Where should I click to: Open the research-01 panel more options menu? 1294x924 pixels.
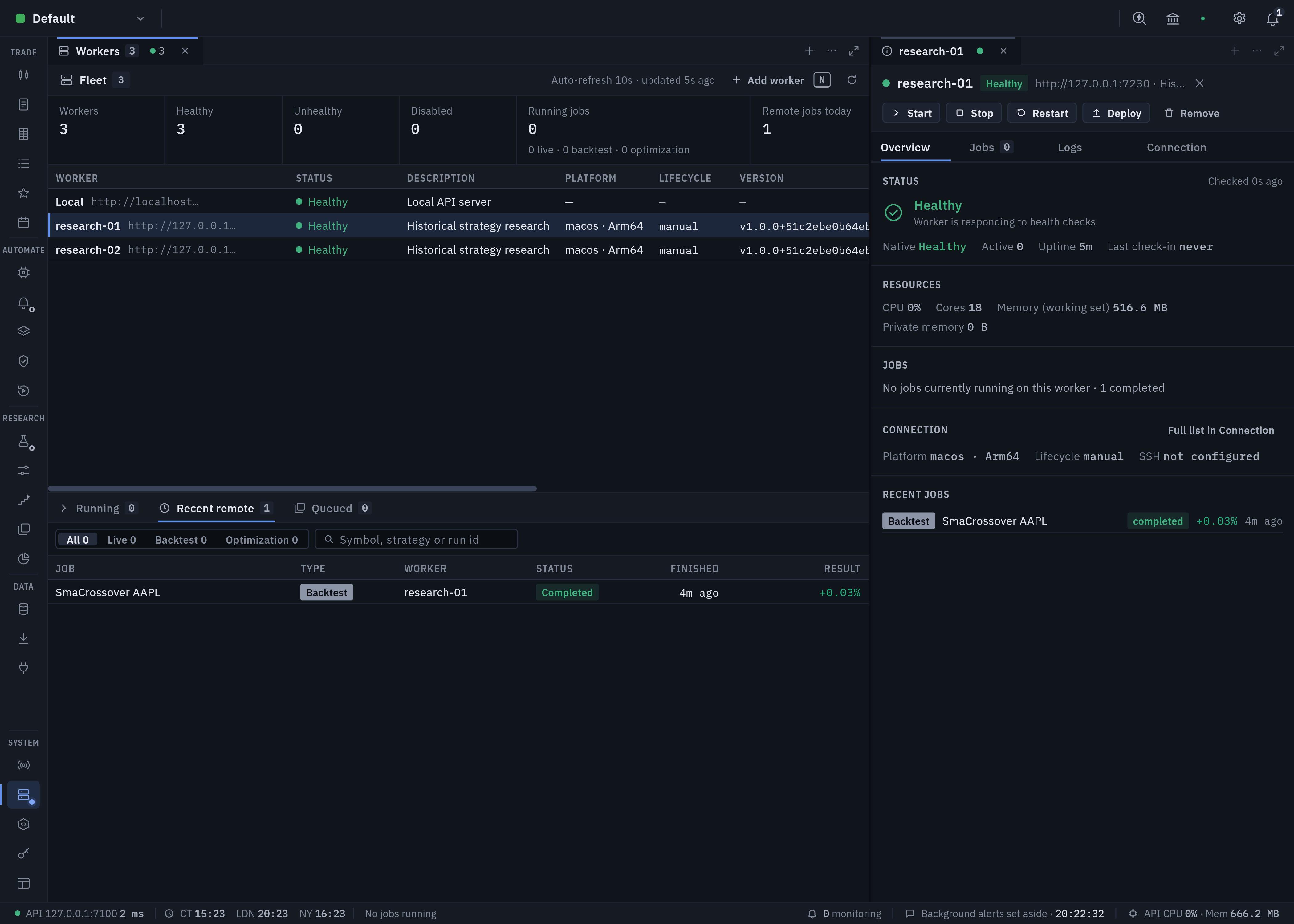pyautogui.click(x=1257, y=51)
